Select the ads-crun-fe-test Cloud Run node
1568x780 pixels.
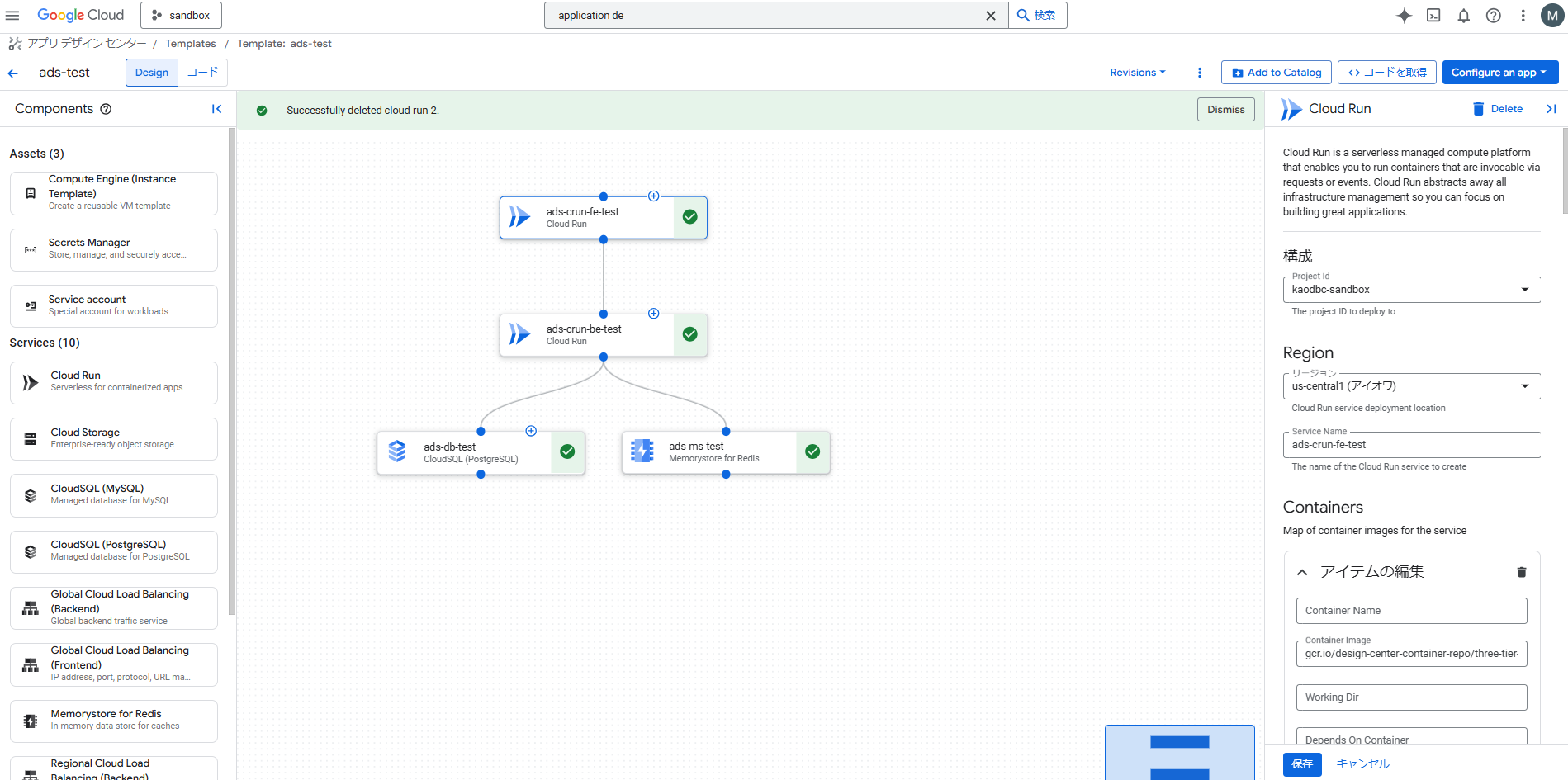point(603,218)
